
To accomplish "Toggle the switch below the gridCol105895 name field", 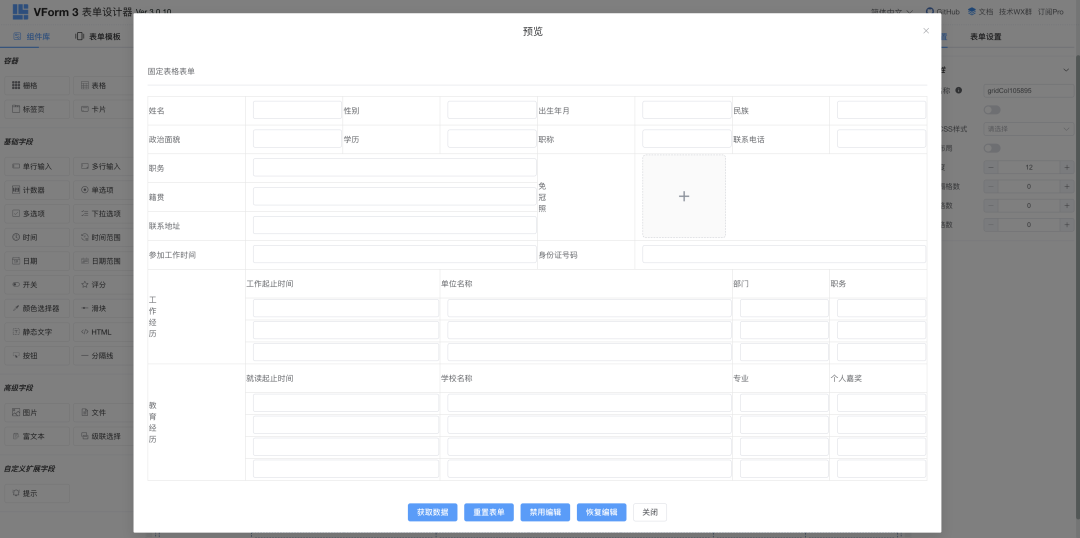I will click(992, 109).
